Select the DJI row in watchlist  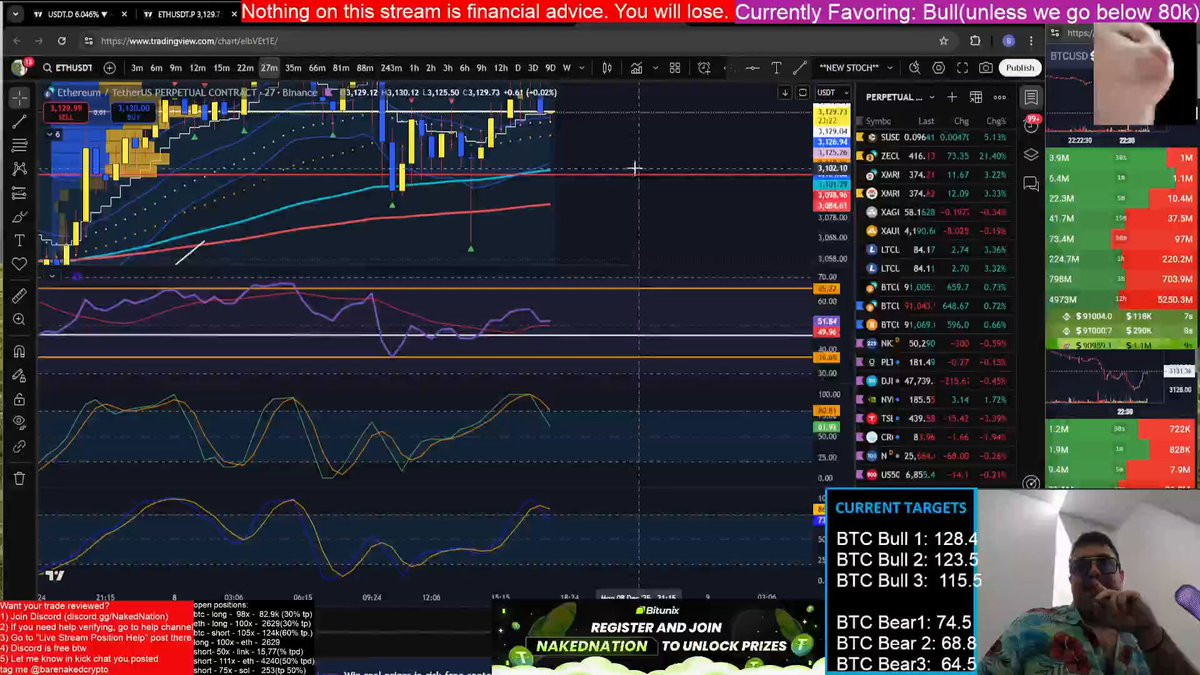[938, 381]
